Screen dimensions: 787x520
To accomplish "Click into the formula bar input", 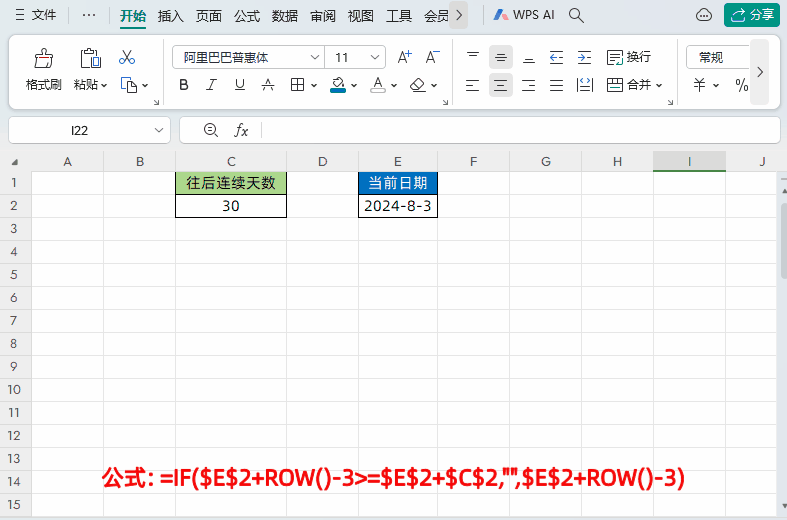I will (x=519, y=131).
